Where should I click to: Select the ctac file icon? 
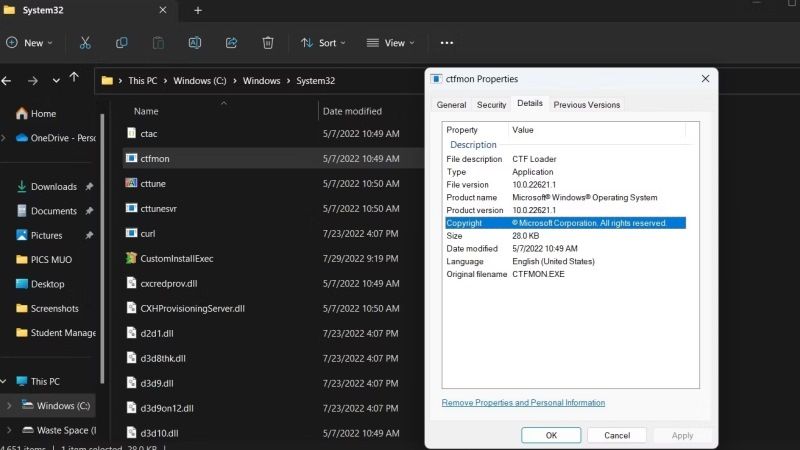point(131,133)
